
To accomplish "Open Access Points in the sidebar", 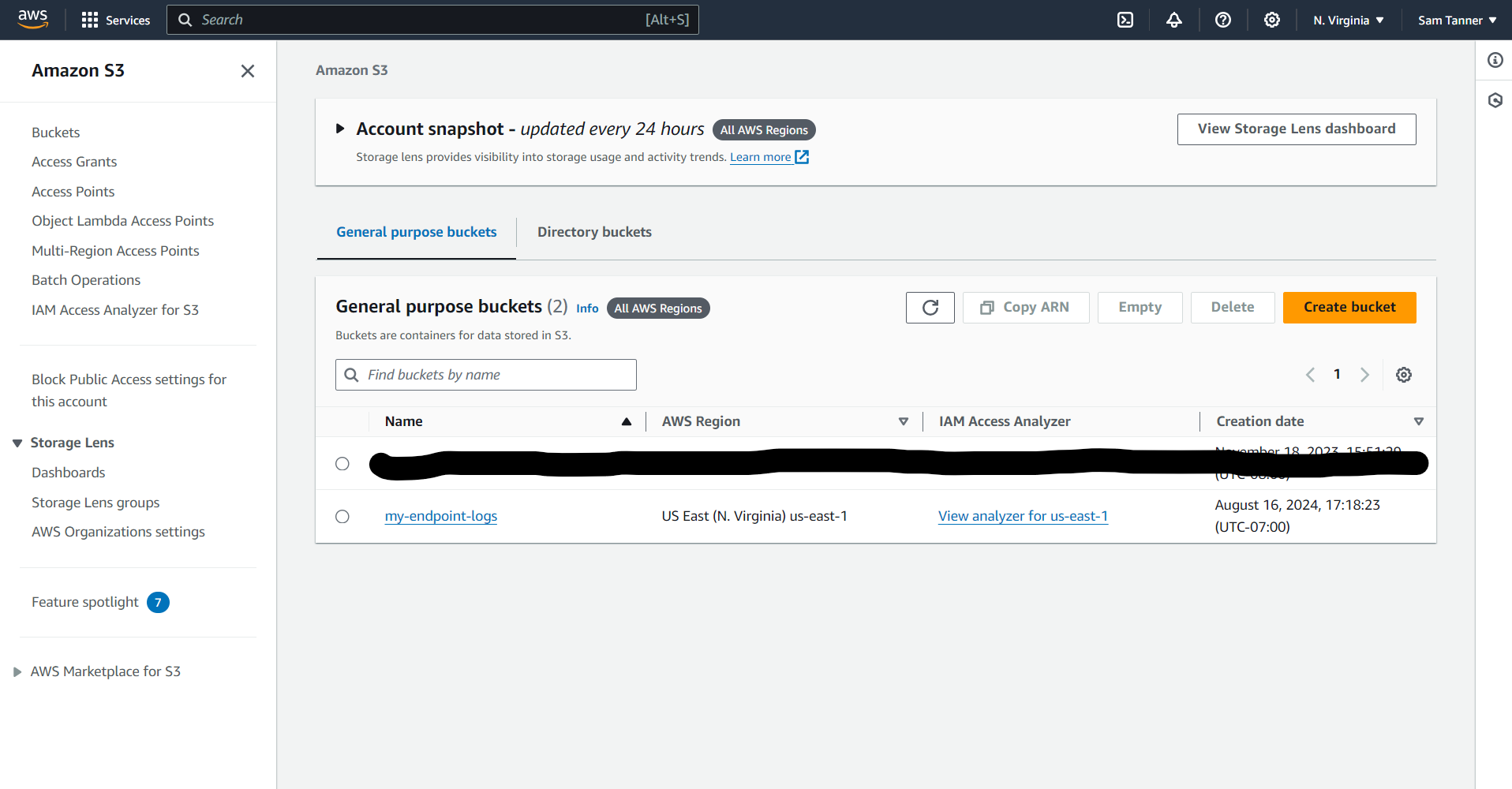I will 73,192.
